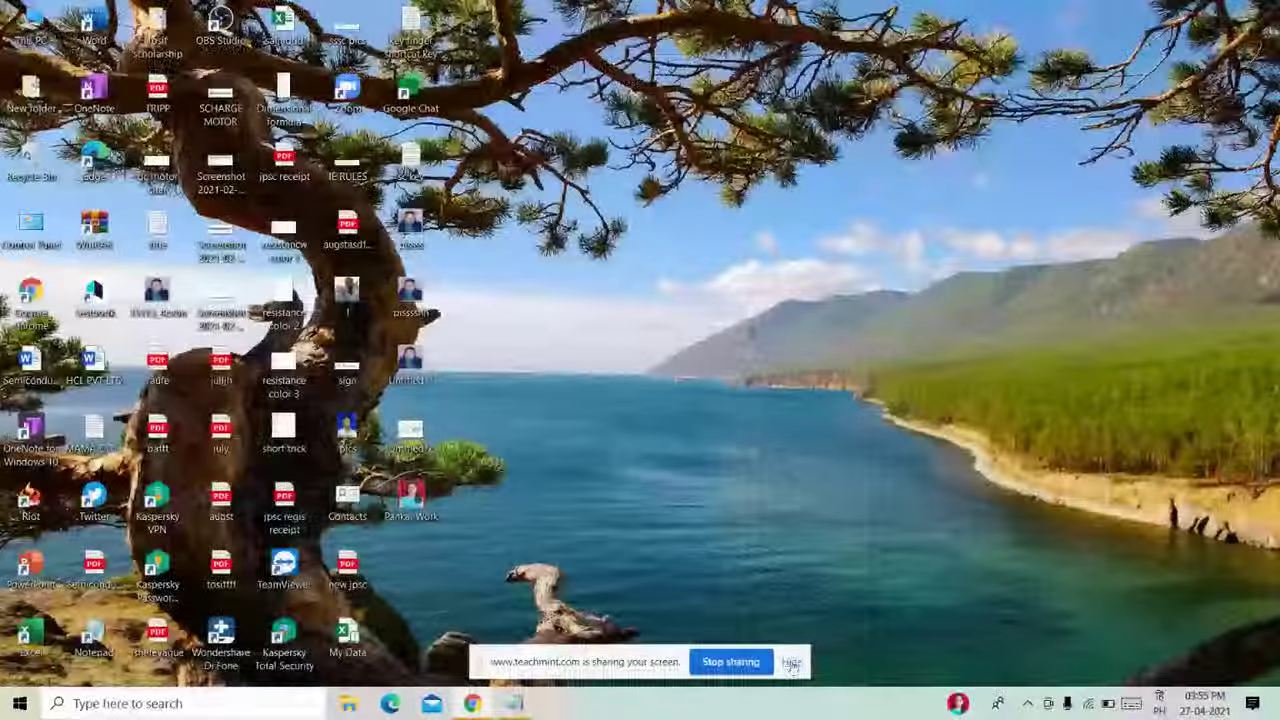Select the Kaspersky Total Security shortcut
1280x720 pixels.
(x=284, y=645)
